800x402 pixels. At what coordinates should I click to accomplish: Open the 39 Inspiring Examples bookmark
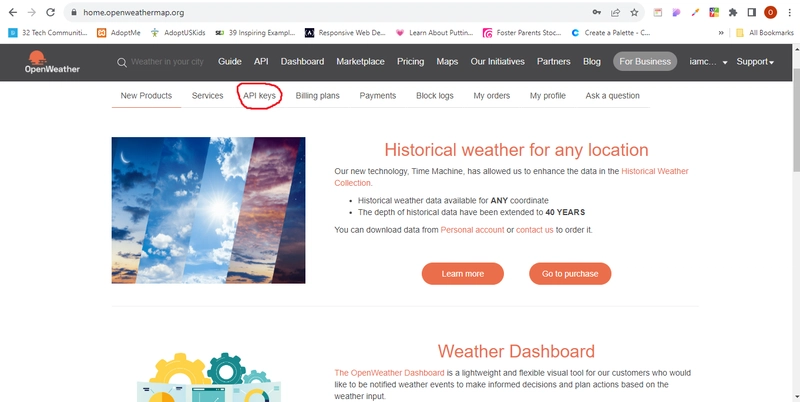coord(255,33)
